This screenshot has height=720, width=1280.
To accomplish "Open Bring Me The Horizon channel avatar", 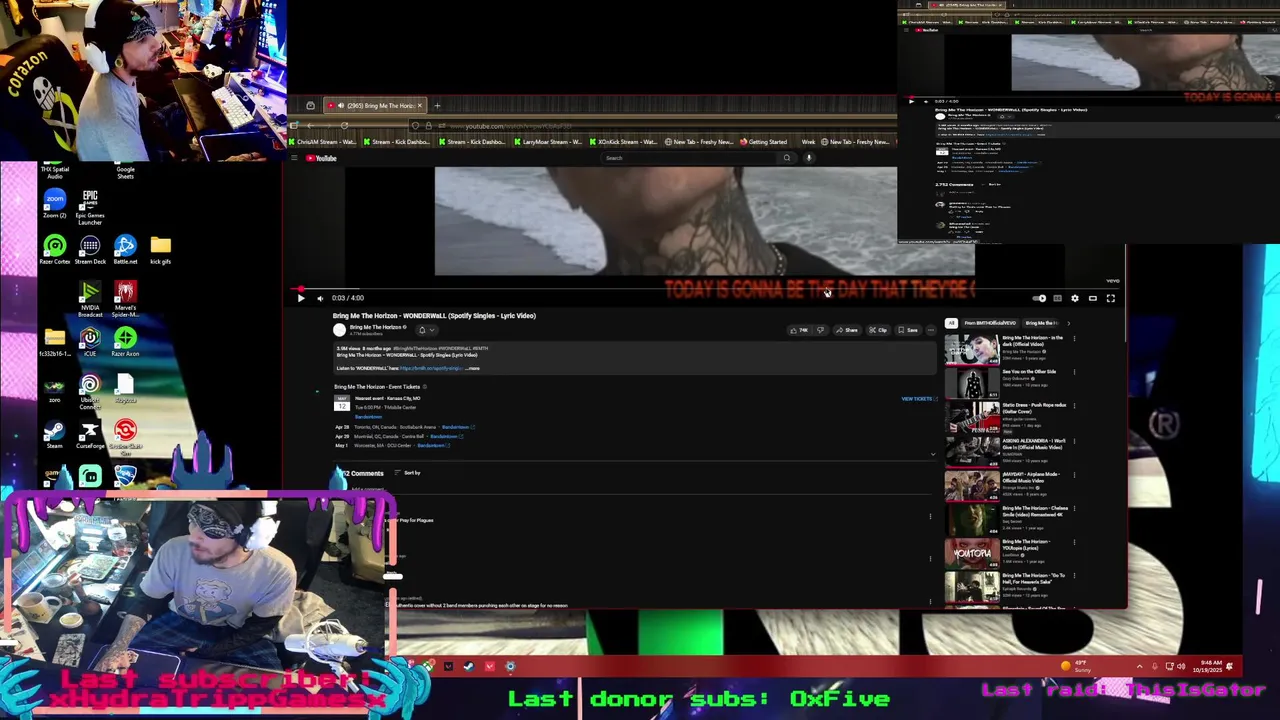I will [339, 330].
